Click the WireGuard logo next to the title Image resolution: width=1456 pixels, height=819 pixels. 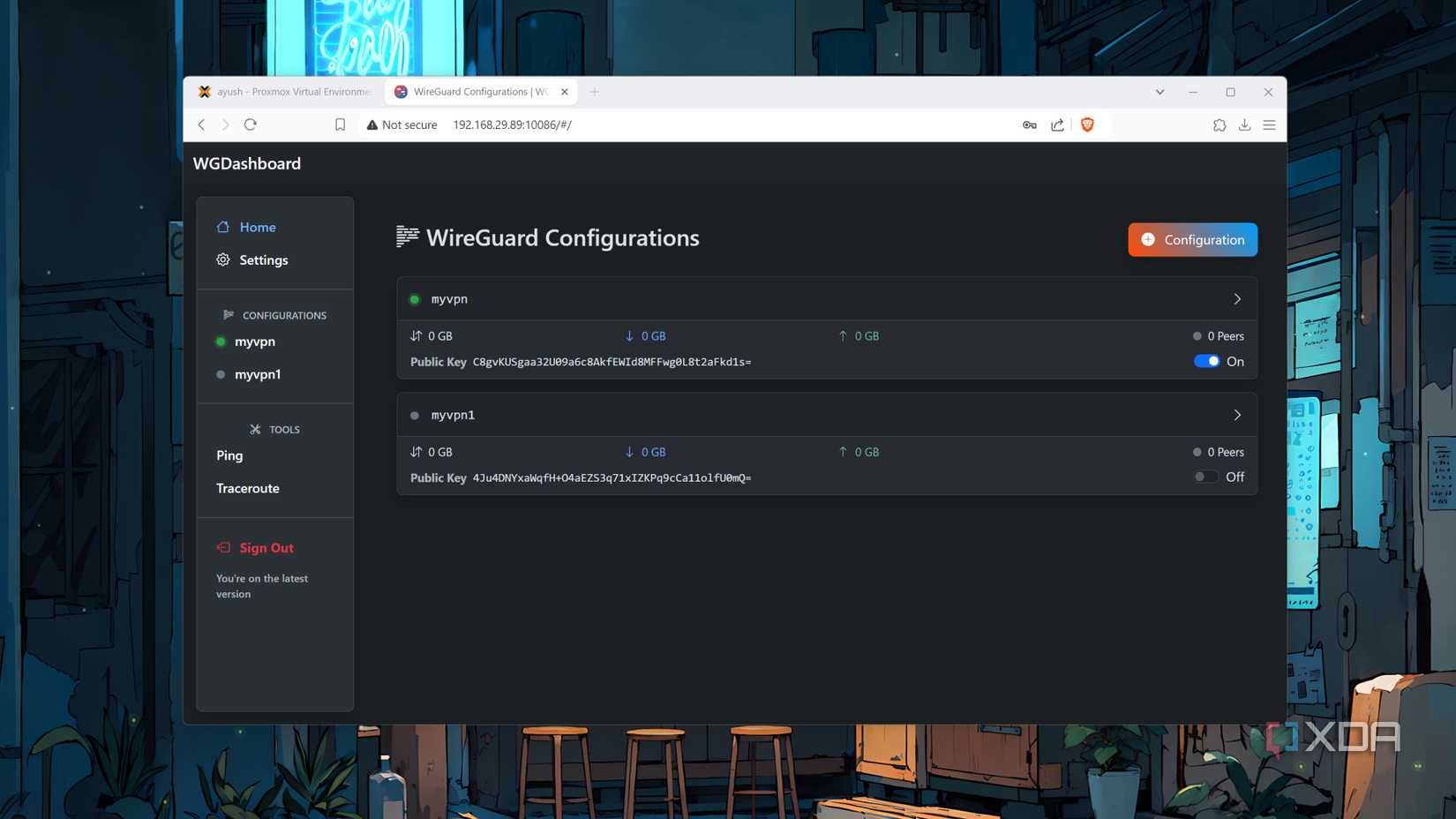point(407,237)
